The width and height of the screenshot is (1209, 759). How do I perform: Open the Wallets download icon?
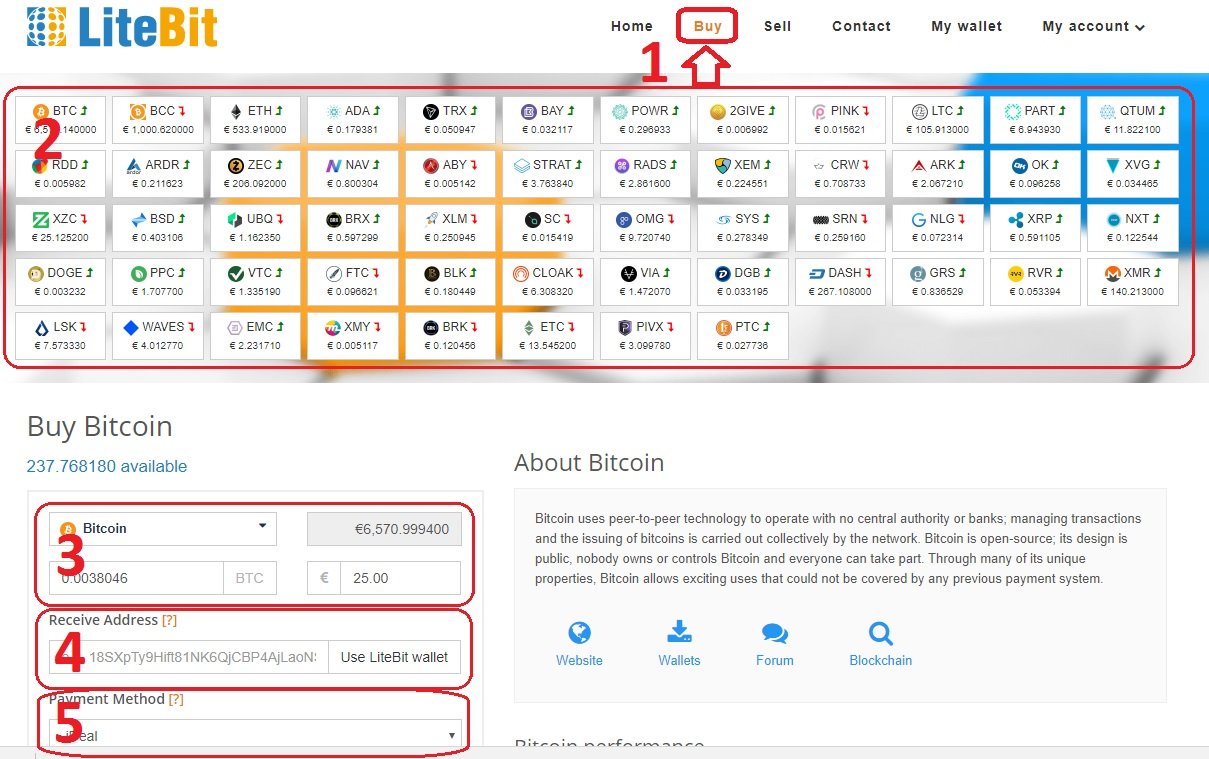click(679, 633)
